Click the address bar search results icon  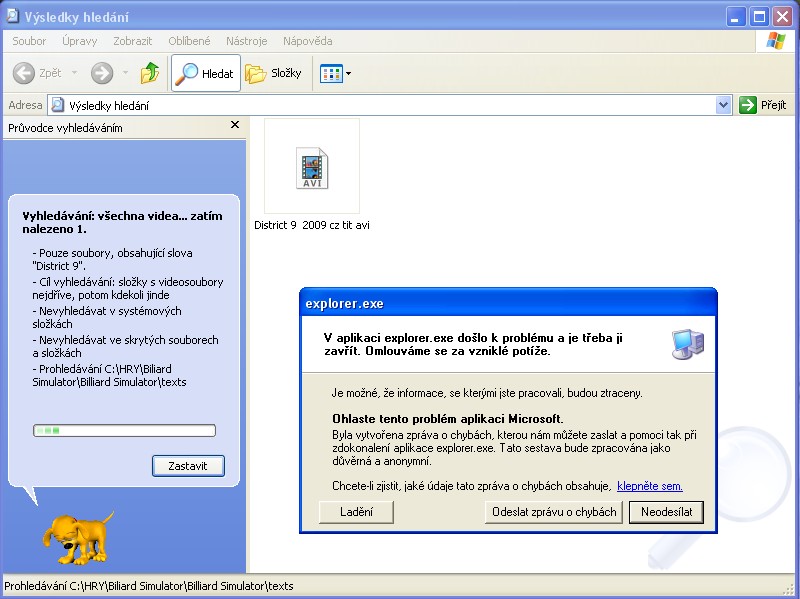pos(58,105)
